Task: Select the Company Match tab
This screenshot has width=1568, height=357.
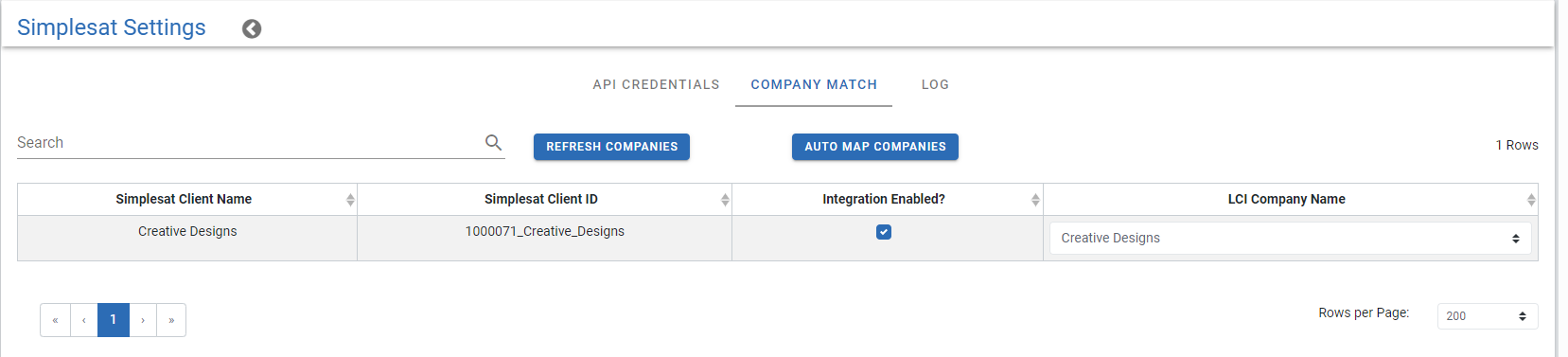Action: coord(814,84)
